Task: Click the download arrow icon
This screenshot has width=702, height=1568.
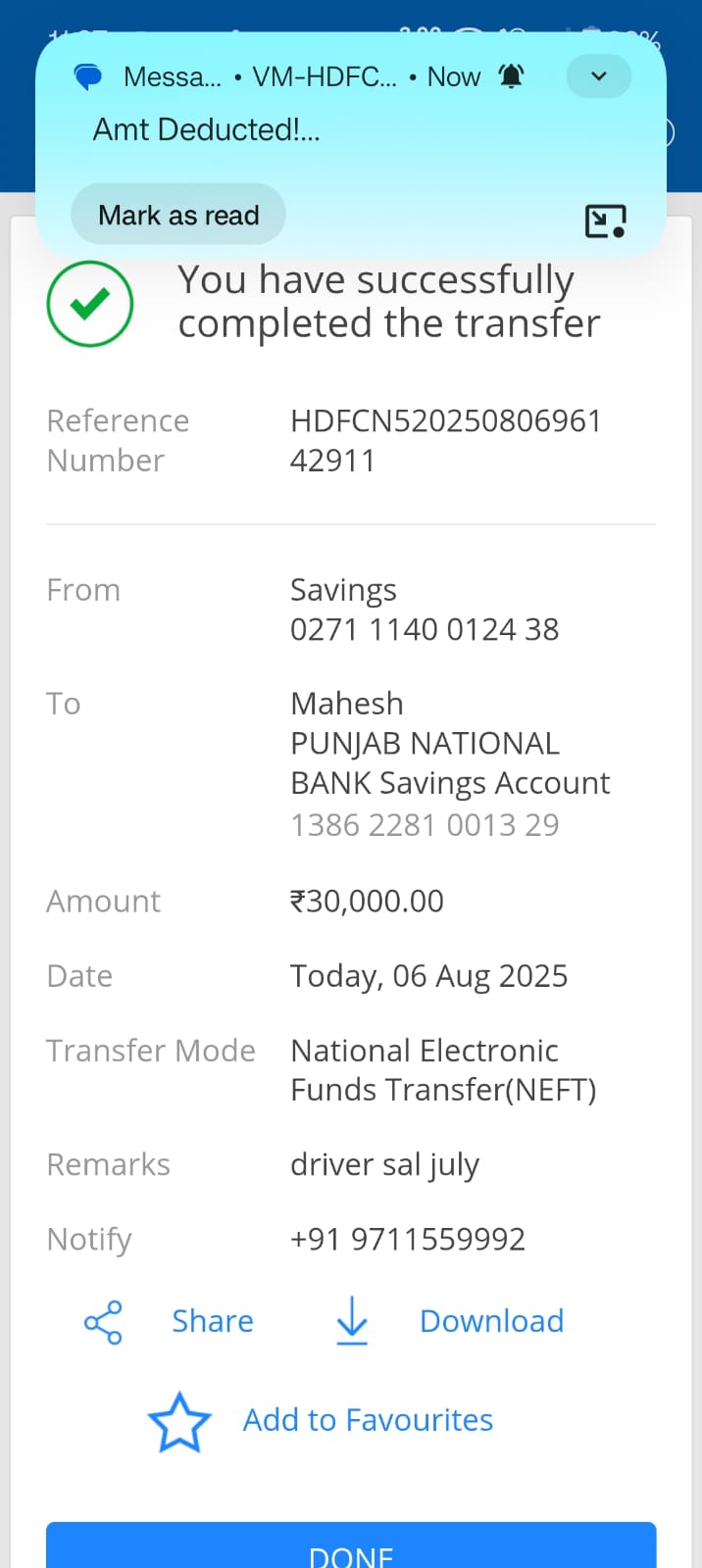Action: (352, 1320)
